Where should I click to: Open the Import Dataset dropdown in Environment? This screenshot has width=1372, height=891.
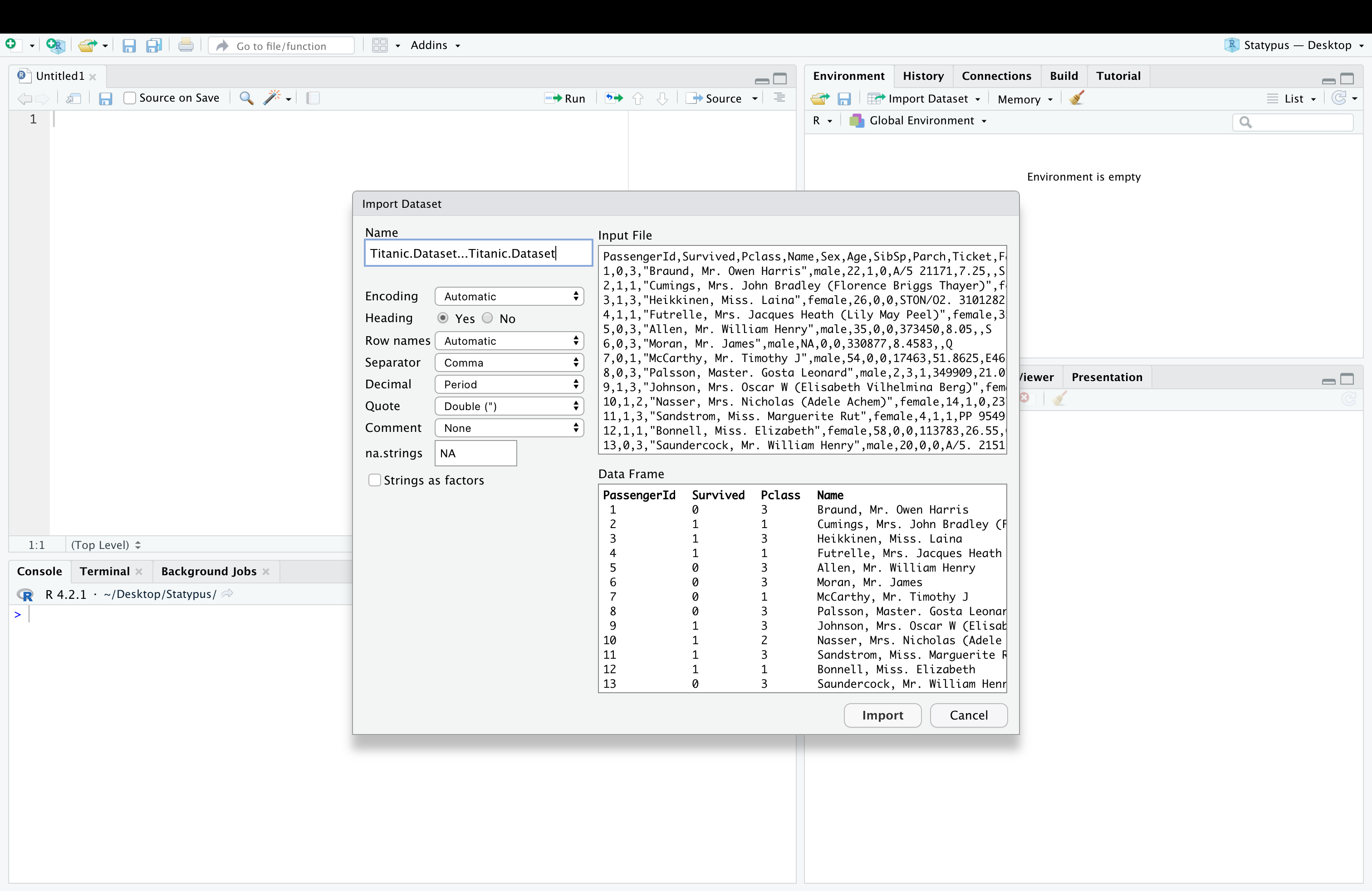coord(924,99)
